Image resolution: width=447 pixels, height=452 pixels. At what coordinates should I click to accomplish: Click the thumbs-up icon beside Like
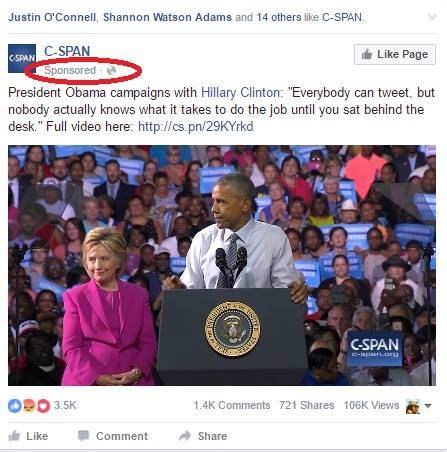pyautogui.click(x=14, y=436)
